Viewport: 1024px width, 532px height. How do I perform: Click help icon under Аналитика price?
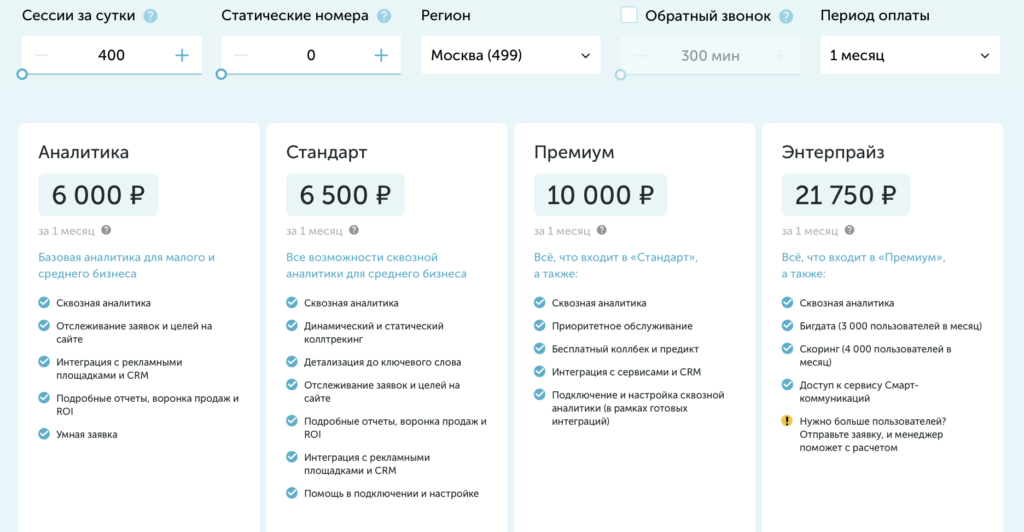[106, 230]
